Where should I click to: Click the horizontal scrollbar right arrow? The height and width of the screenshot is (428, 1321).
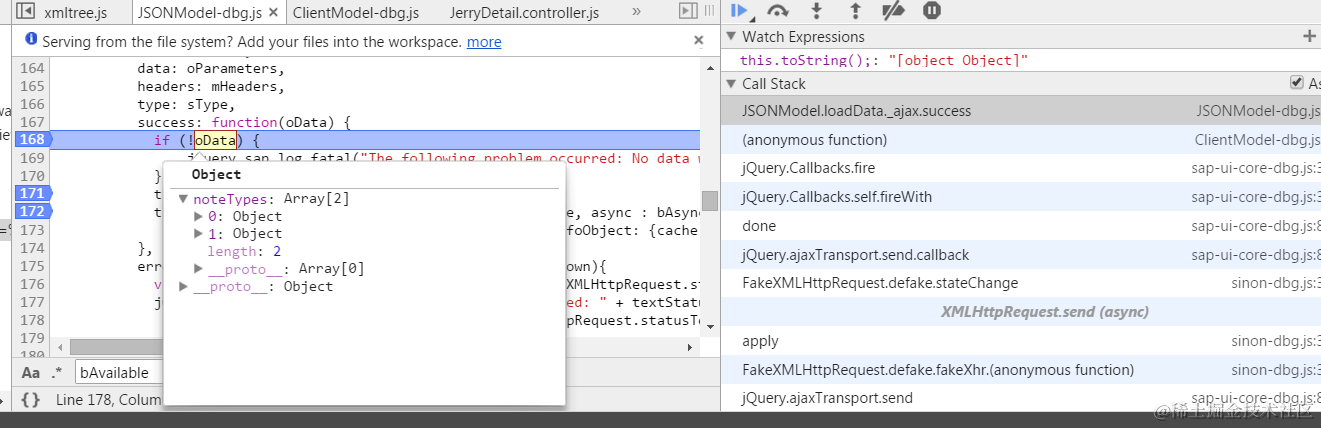coord(689,347)
